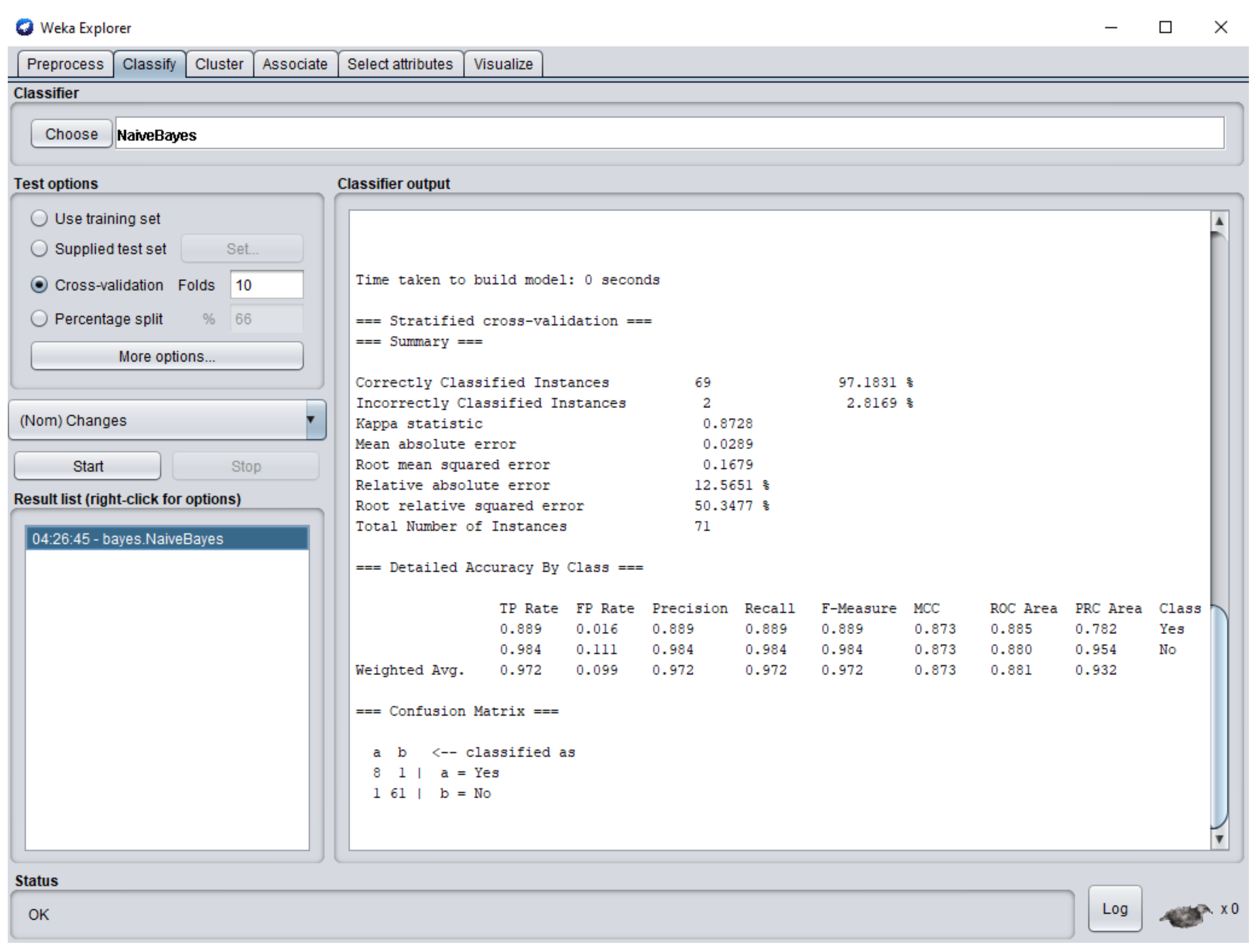Switch to the Preprocess tab
Image resolution: width=1256 pixels, height=952 pixels.
pyautogui.click(x=65, y=64)
